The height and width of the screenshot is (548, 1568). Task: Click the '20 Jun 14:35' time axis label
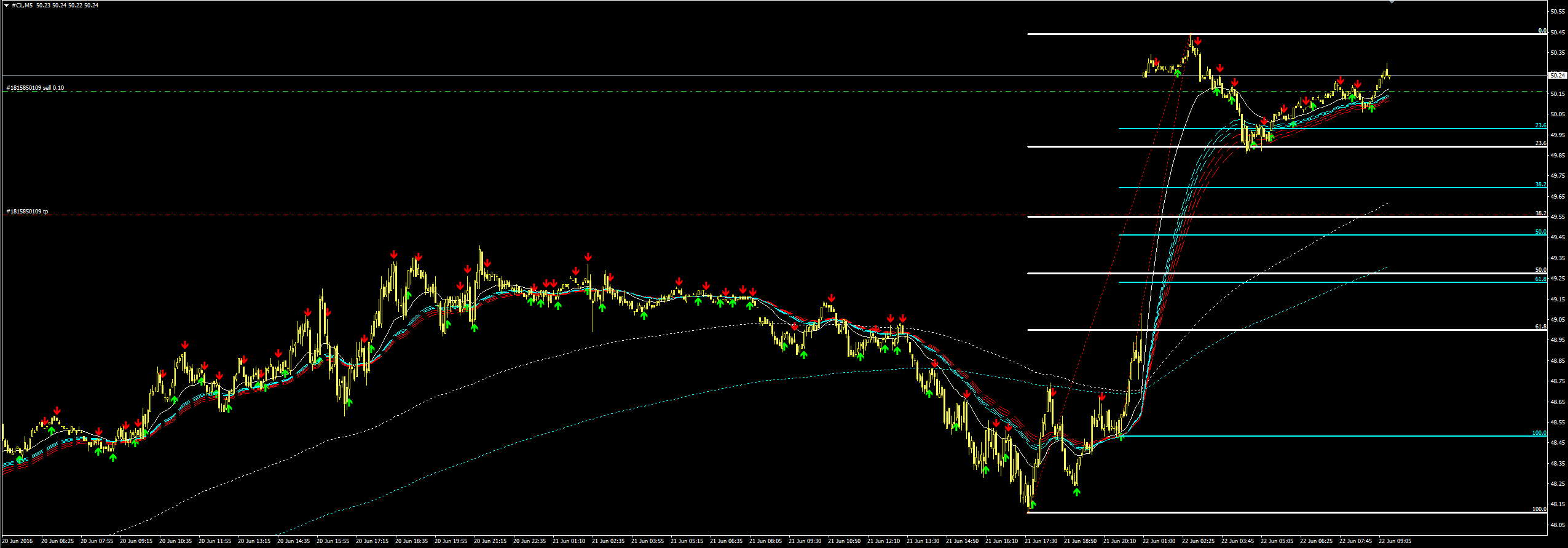[x=294, y=541]
